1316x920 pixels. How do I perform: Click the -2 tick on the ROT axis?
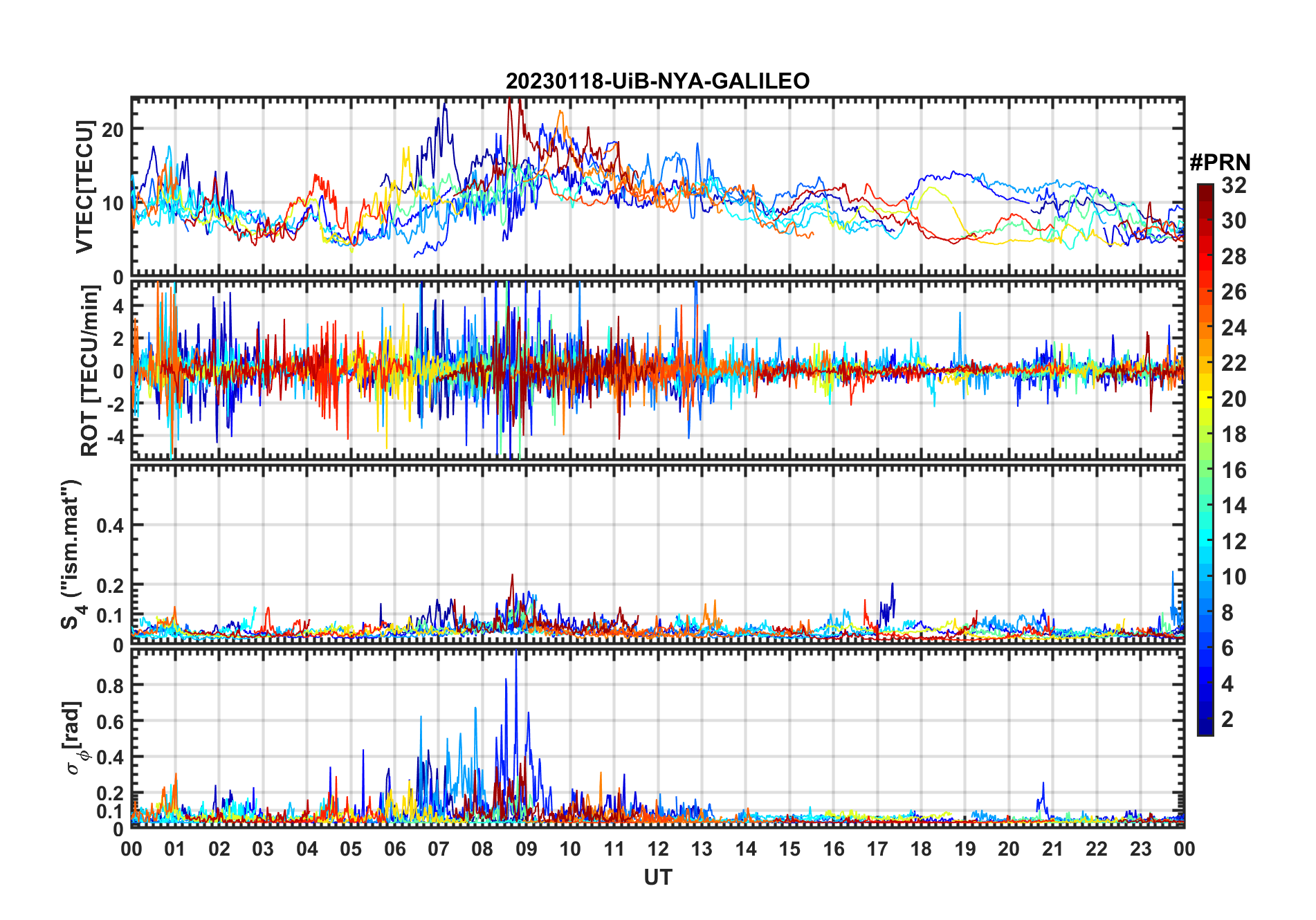pyautogui.click(x=114, y=404)
